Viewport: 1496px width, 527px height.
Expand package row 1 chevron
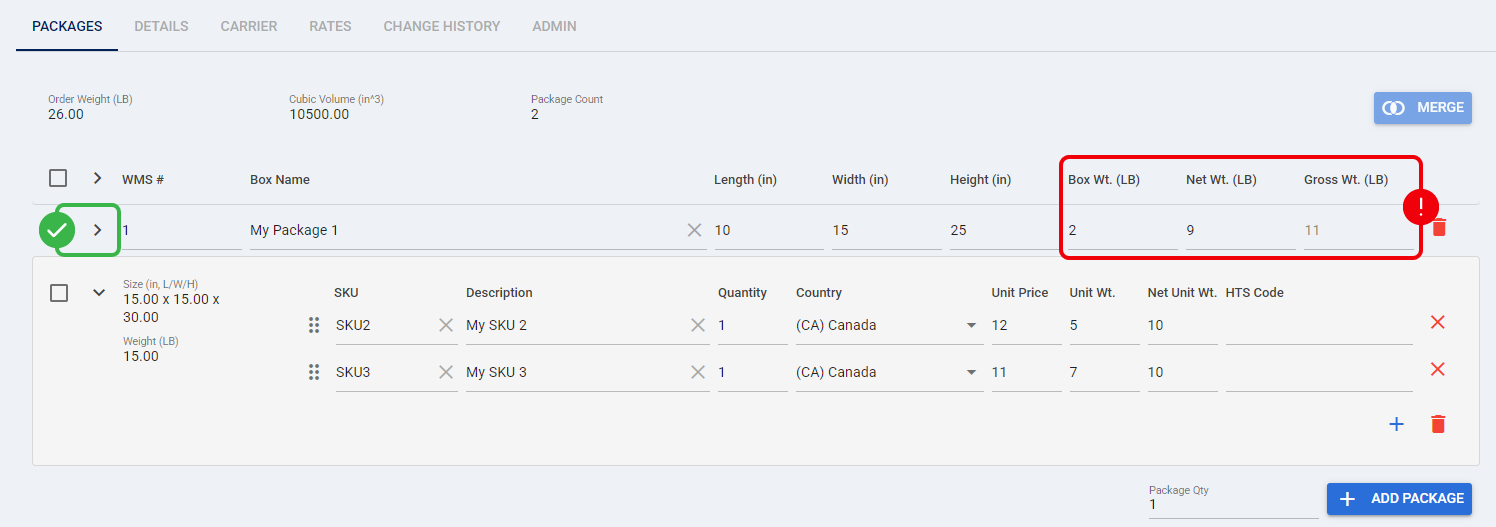[97, 230]
